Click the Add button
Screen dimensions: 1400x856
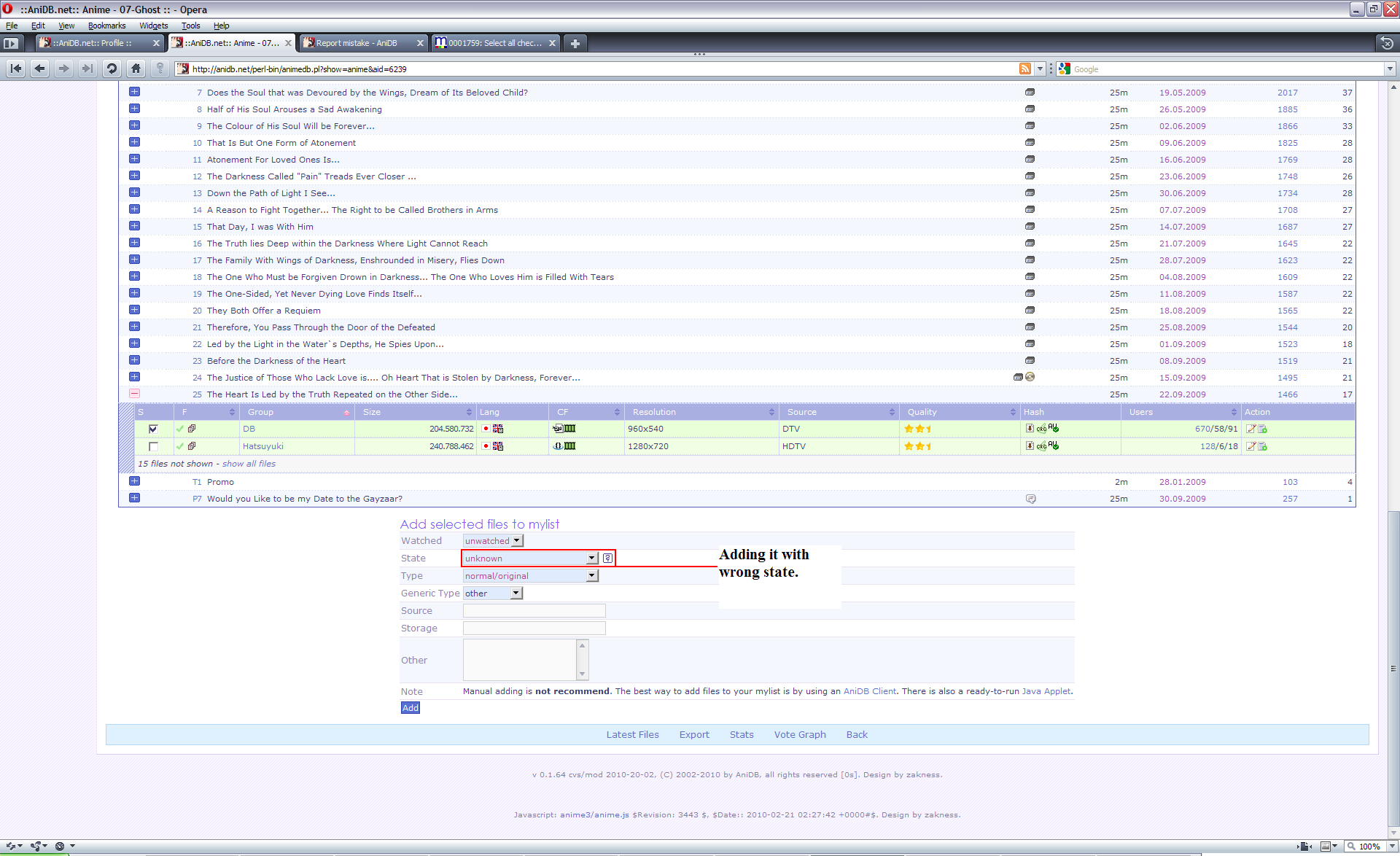[x=411, y=708]
